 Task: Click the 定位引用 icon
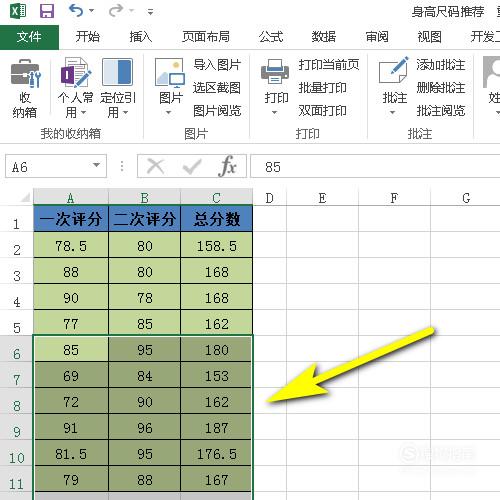117,72
